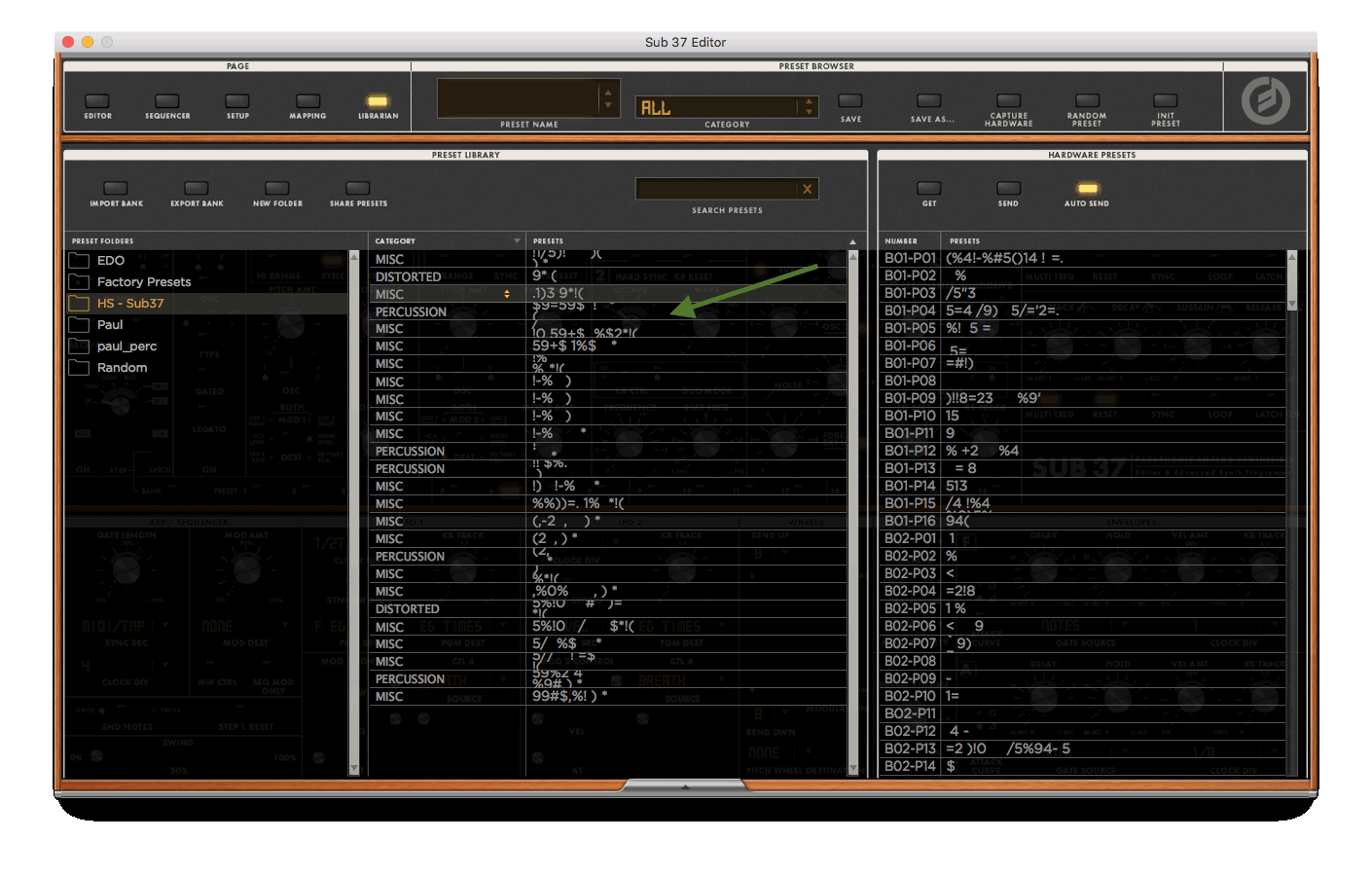
Task: Select hardware preset B01-P16
Action: tap(1082, 521)
